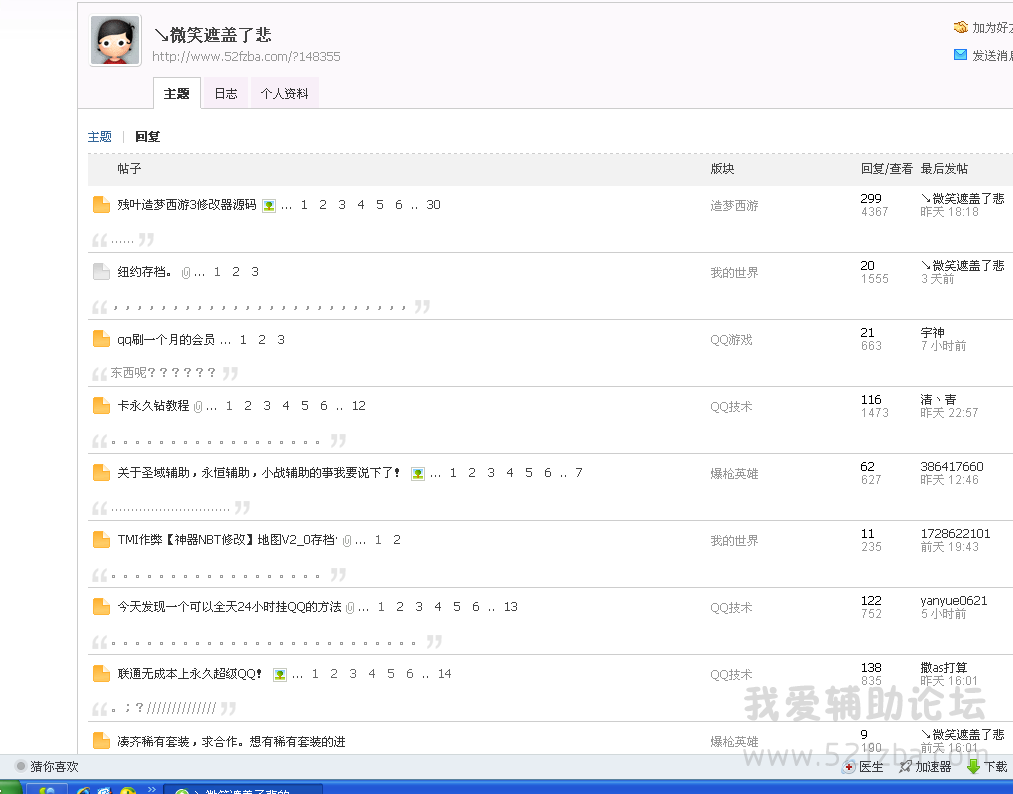Select the 主题 filter link
This screenshot has height=794, width=1013.
(x=100, y=137)
